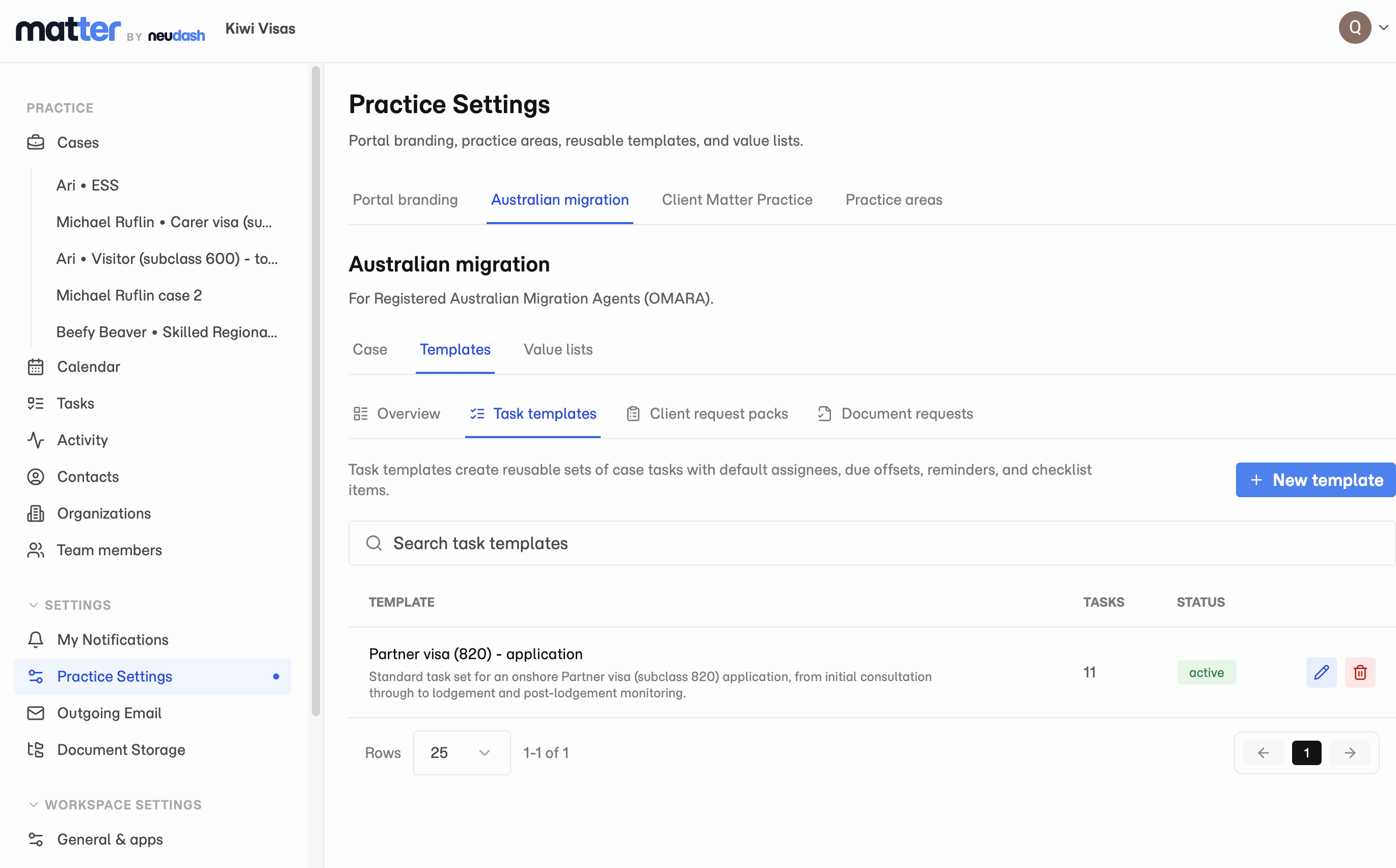Click the 1-1 of 1 label
The height and width of the screenshot is (868, 1396).
(x=546, y=752)
